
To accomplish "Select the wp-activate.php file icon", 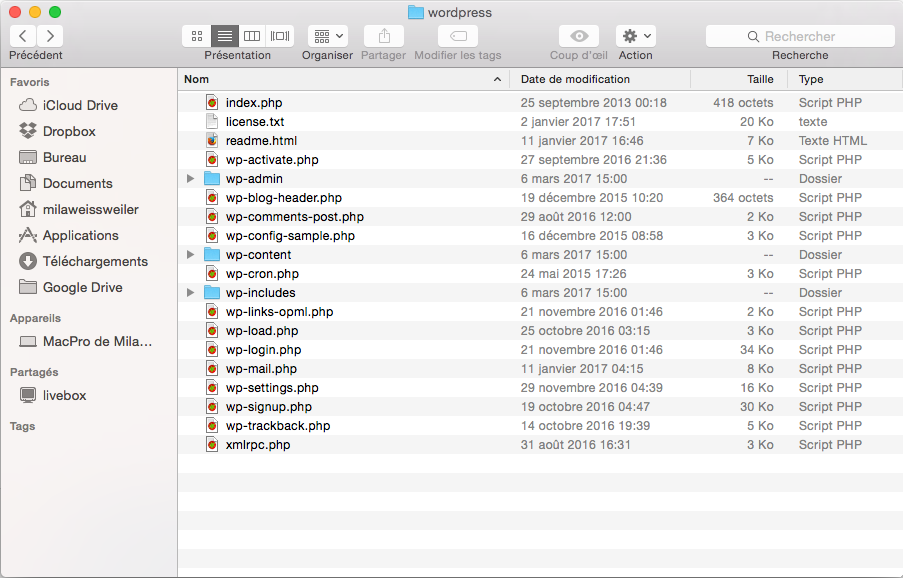I will 212,159.
